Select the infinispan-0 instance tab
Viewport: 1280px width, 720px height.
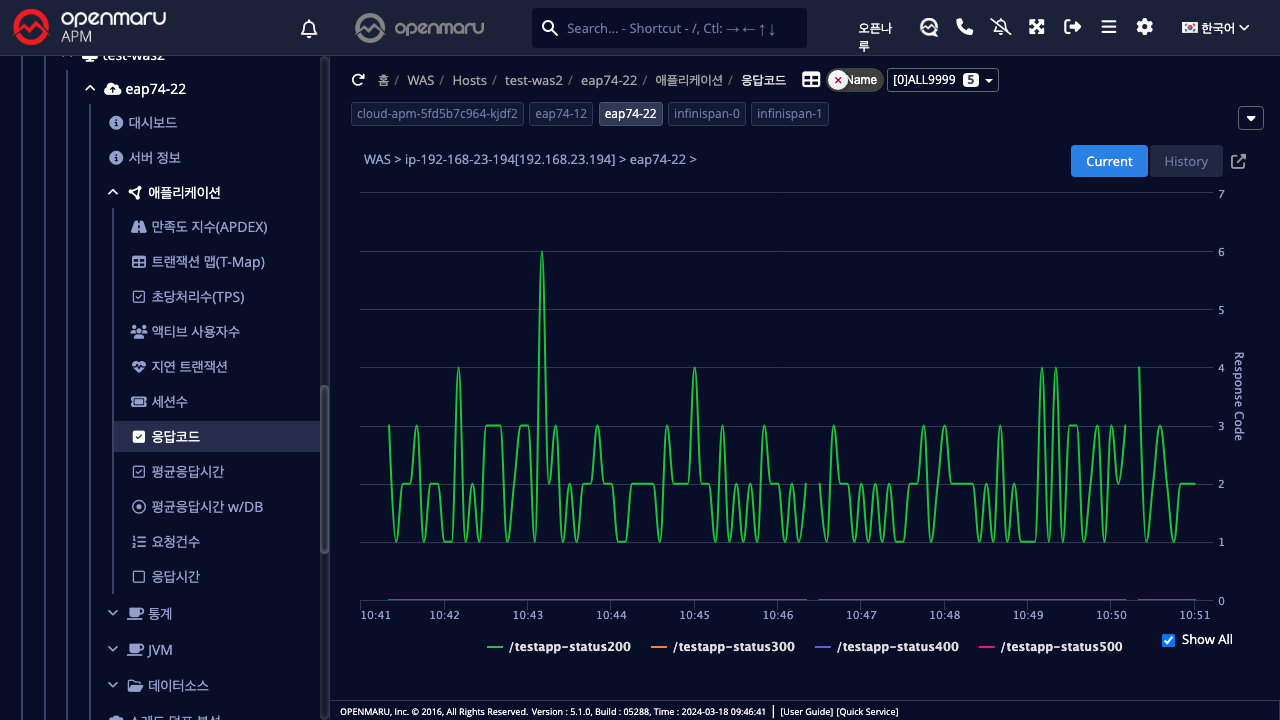(706, 114)
